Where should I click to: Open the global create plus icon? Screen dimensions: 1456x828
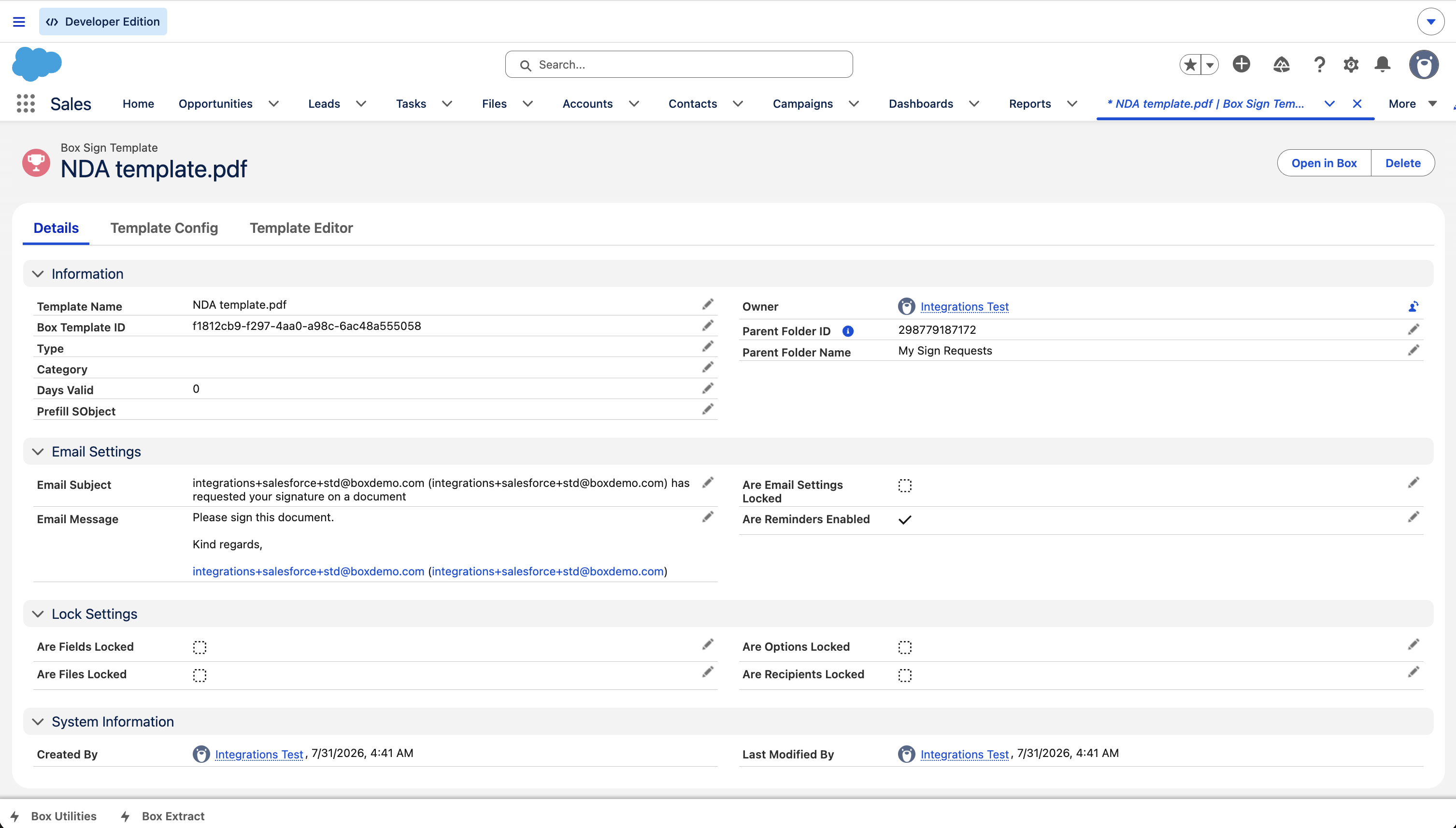(1241, 64)
